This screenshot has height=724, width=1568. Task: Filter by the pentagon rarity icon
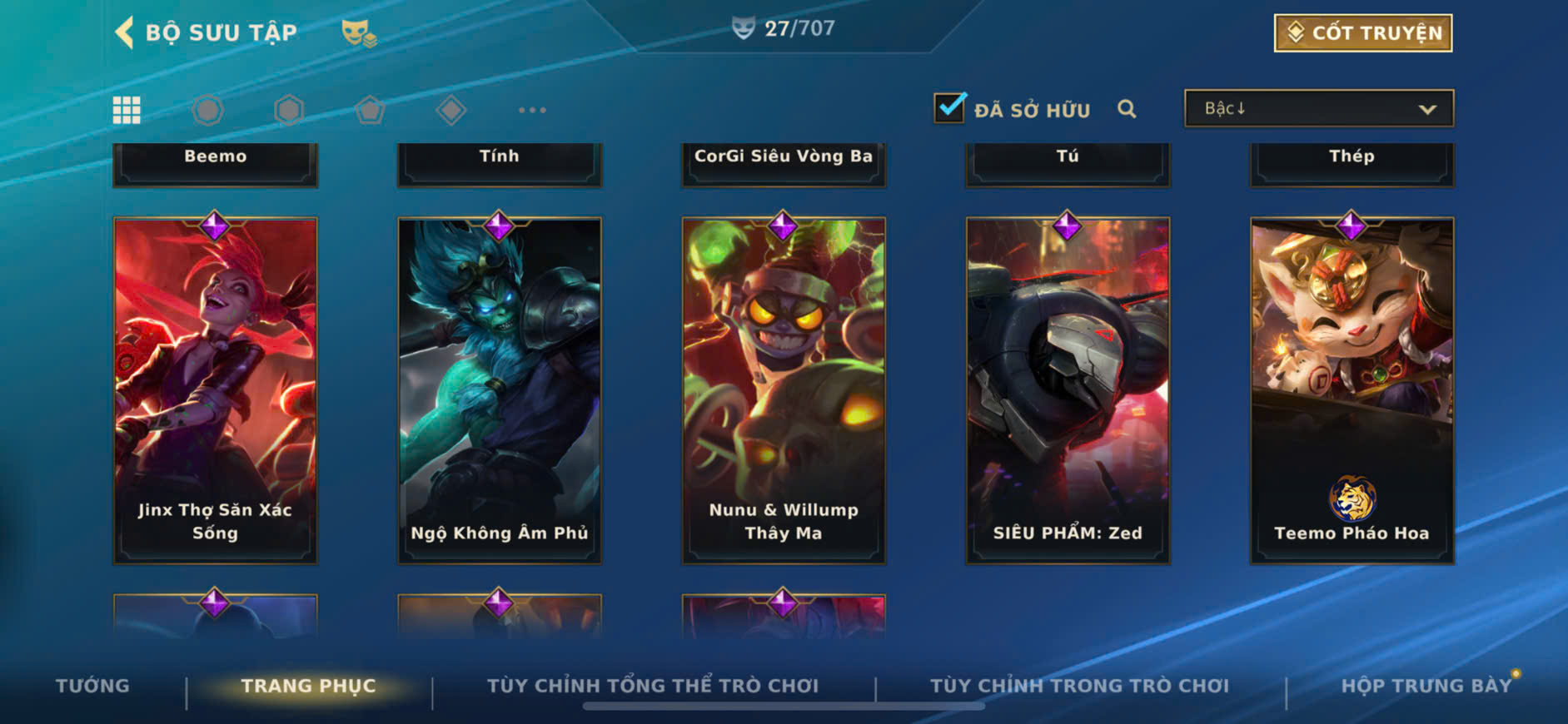tap(370, 110)
